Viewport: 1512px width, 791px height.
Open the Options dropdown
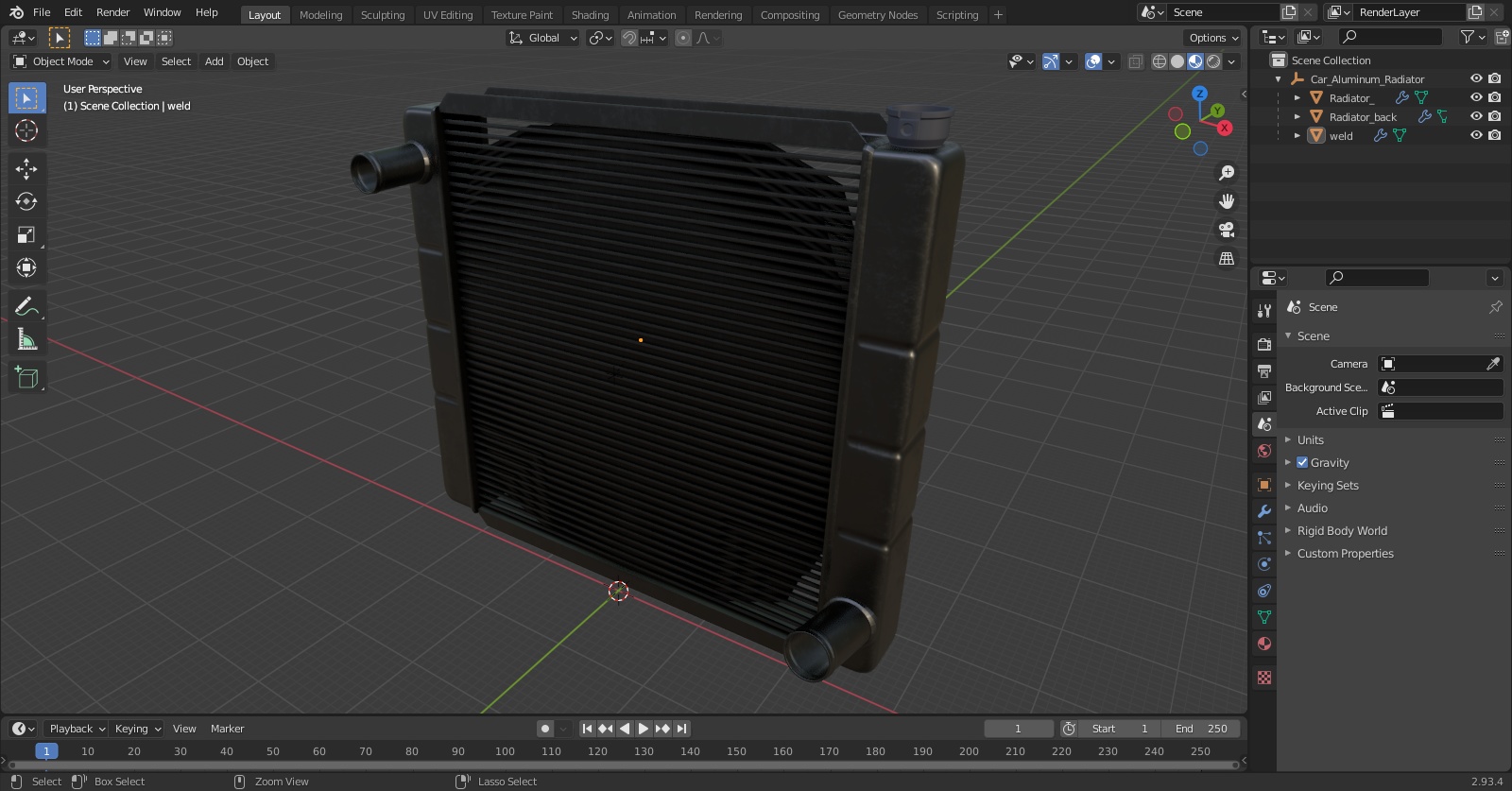pos(1213,38)
